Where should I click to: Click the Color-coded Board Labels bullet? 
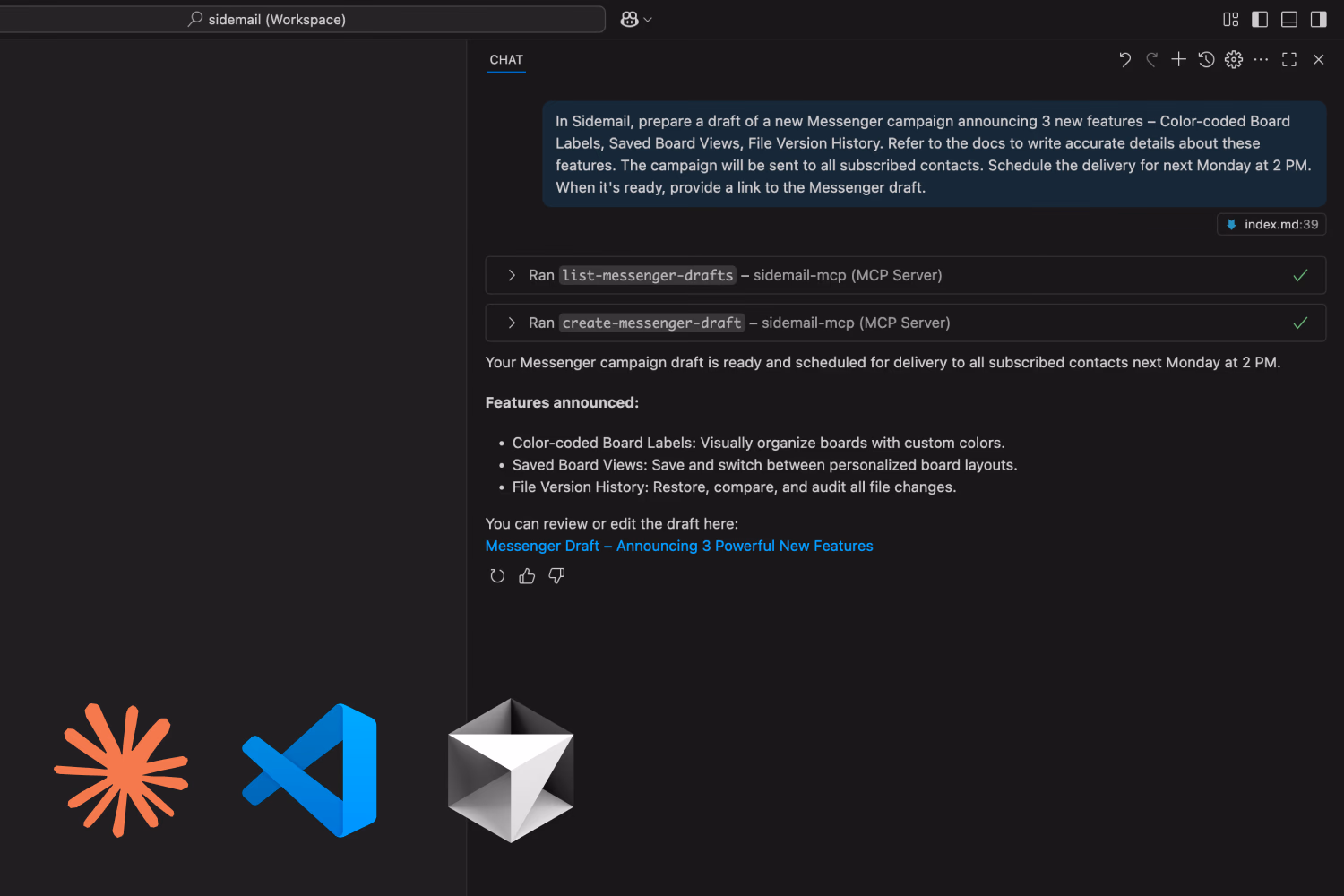pos(758,443)
